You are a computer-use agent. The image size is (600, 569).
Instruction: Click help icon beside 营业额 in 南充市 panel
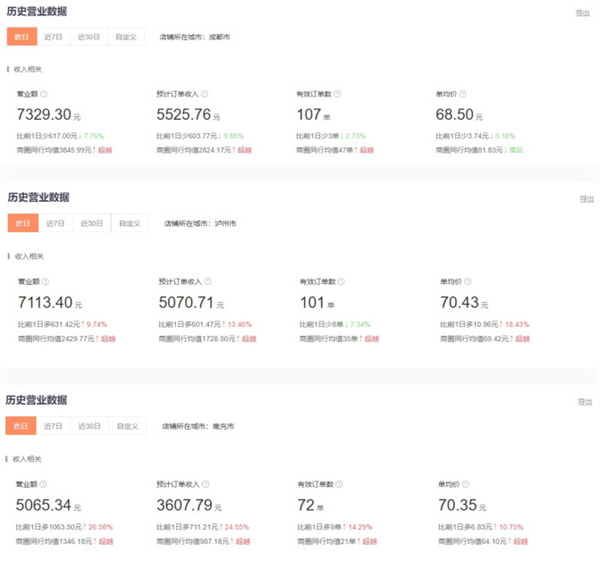coord(45,482)
